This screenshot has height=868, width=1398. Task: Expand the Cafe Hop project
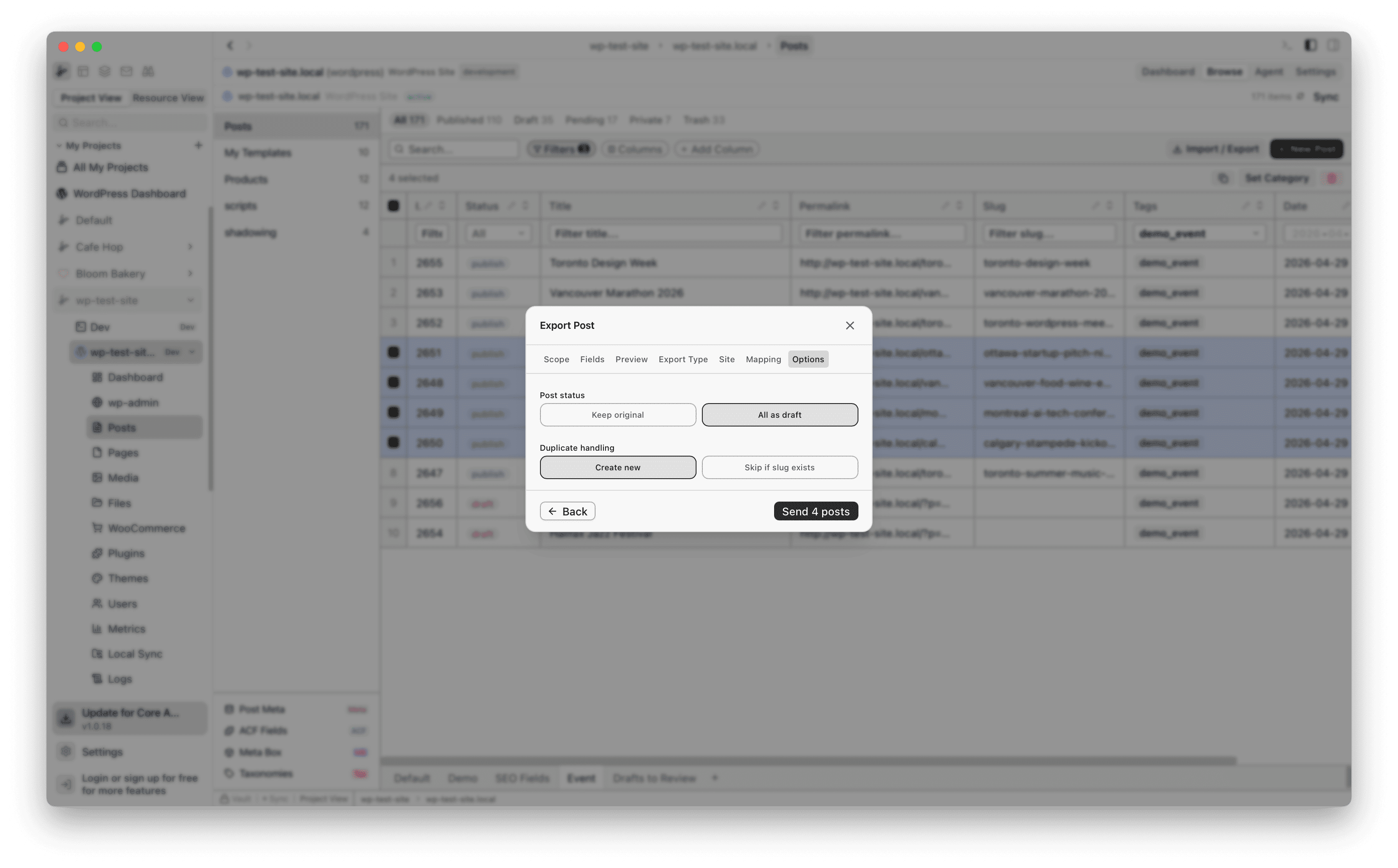click(190, 246)
